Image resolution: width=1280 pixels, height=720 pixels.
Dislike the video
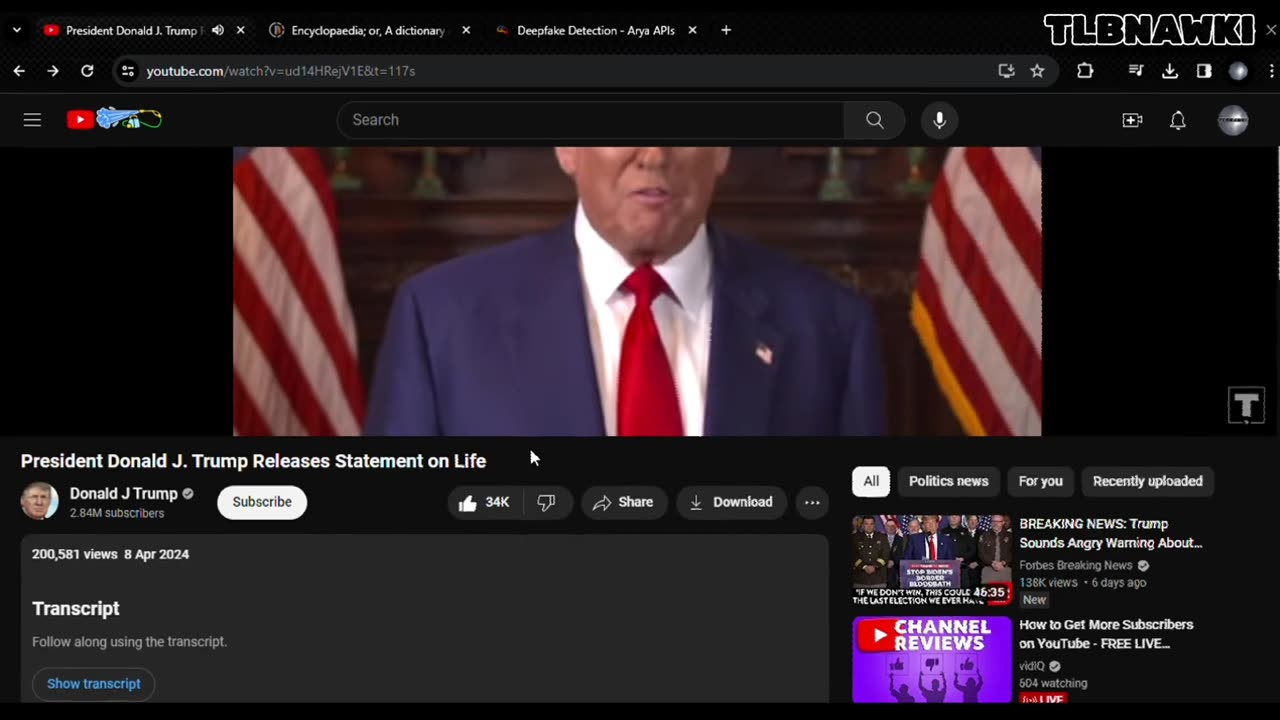click(x=547, y=502)
